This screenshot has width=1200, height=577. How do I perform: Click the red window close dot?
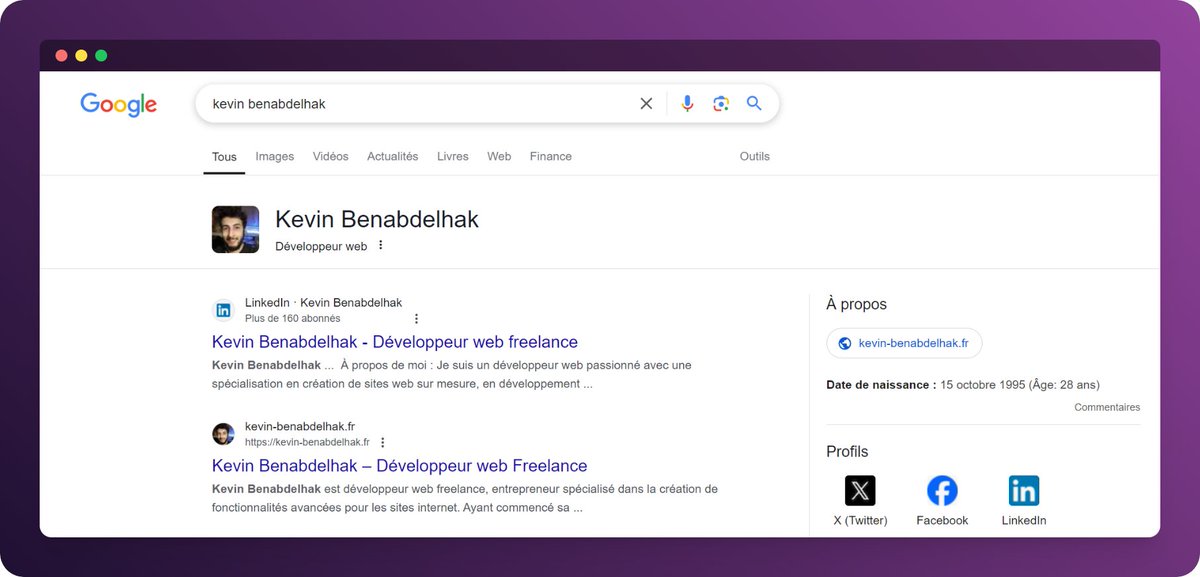[x=61, y=56]
